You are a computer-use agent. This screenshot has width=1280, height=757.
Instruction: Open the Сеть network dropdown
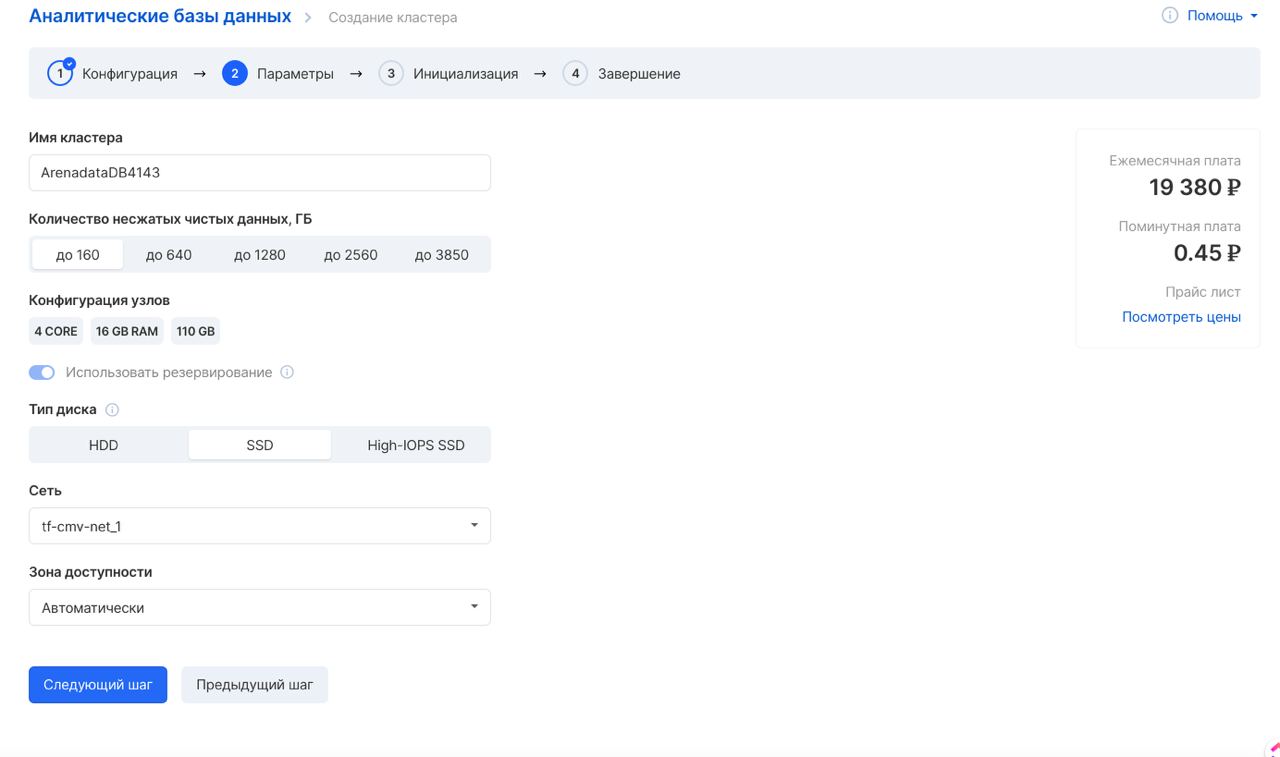(260, 526)
